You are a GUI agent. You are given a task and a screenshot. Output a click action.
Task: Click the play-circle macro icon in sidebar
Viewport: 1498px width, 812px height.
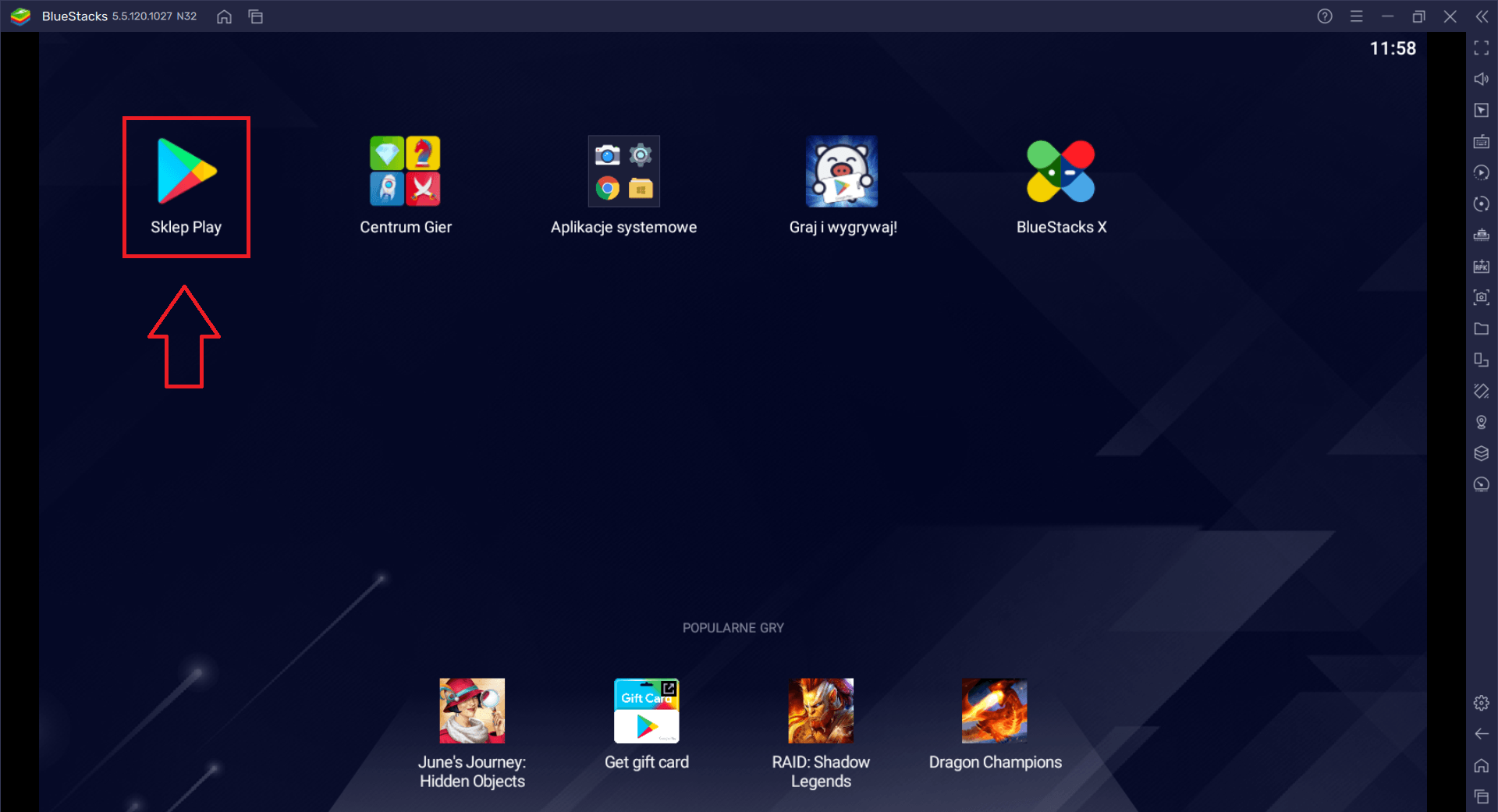[1482, 172]
